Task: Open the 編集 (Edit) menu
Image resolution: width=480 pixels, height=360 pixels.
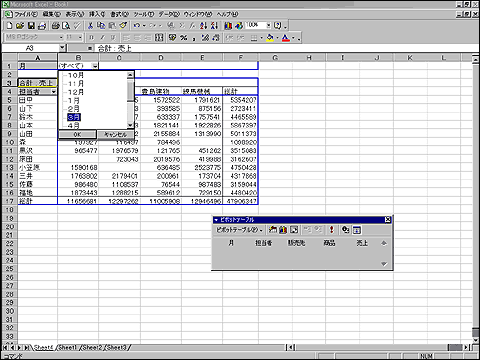Action: pos(52,14)
